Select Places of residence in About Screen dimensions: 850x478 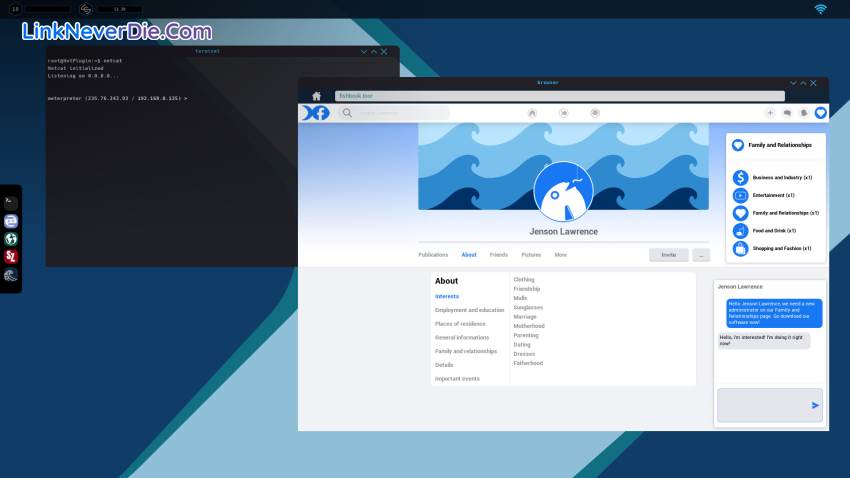click(x=460, y=324)
